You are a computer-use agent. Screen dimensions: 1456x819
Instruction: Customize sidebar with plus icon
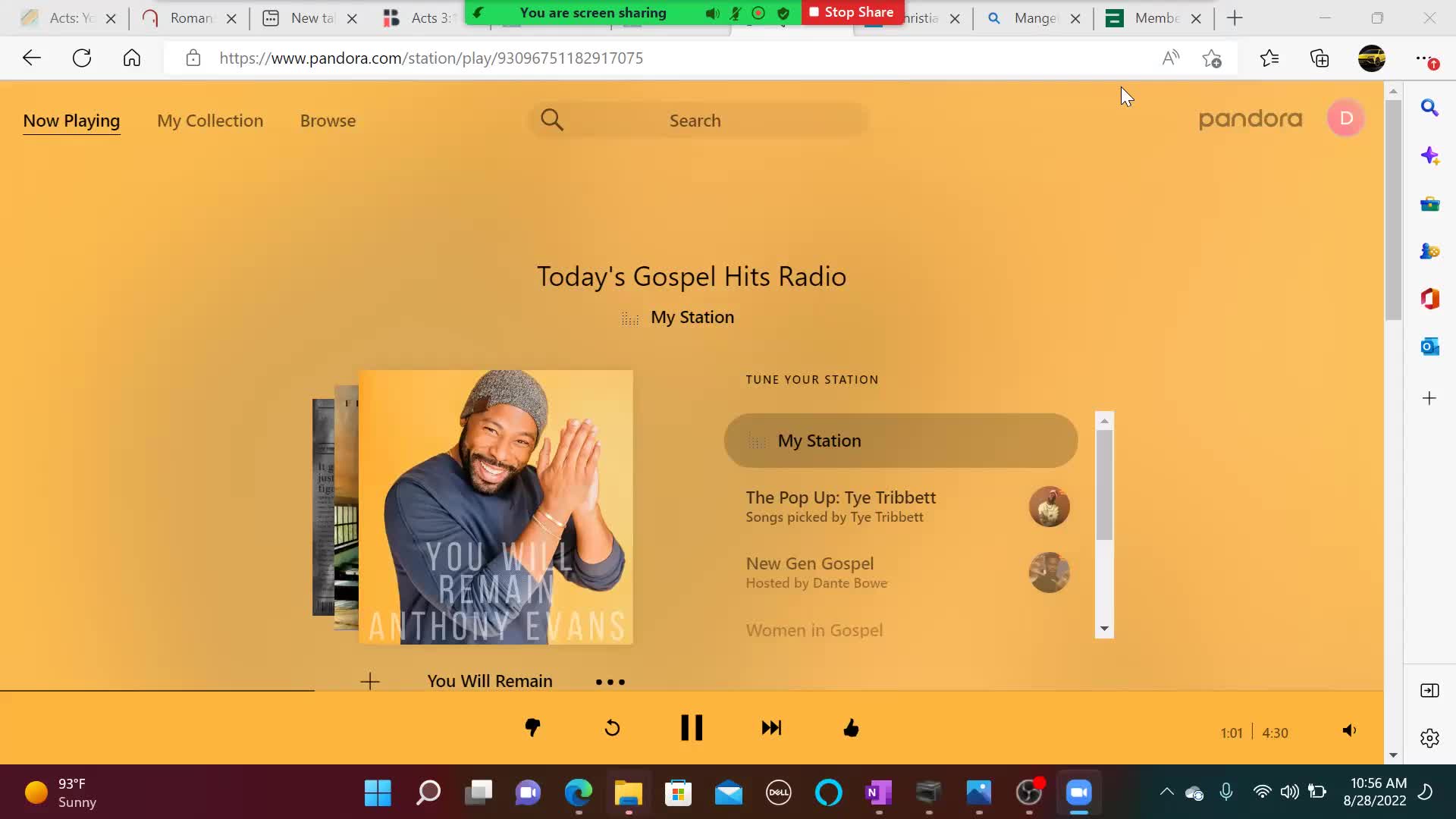point(1429,398)
